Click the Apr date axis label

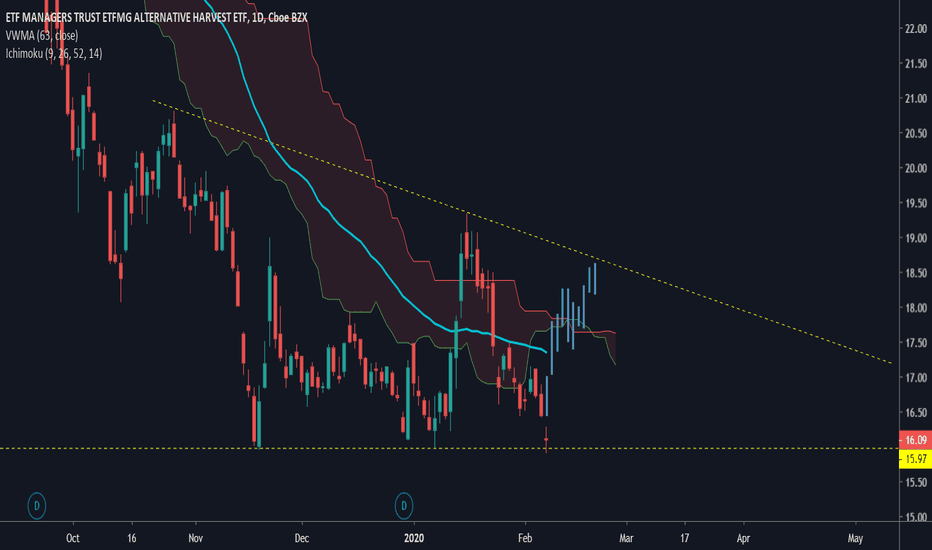tap(743, 538)
